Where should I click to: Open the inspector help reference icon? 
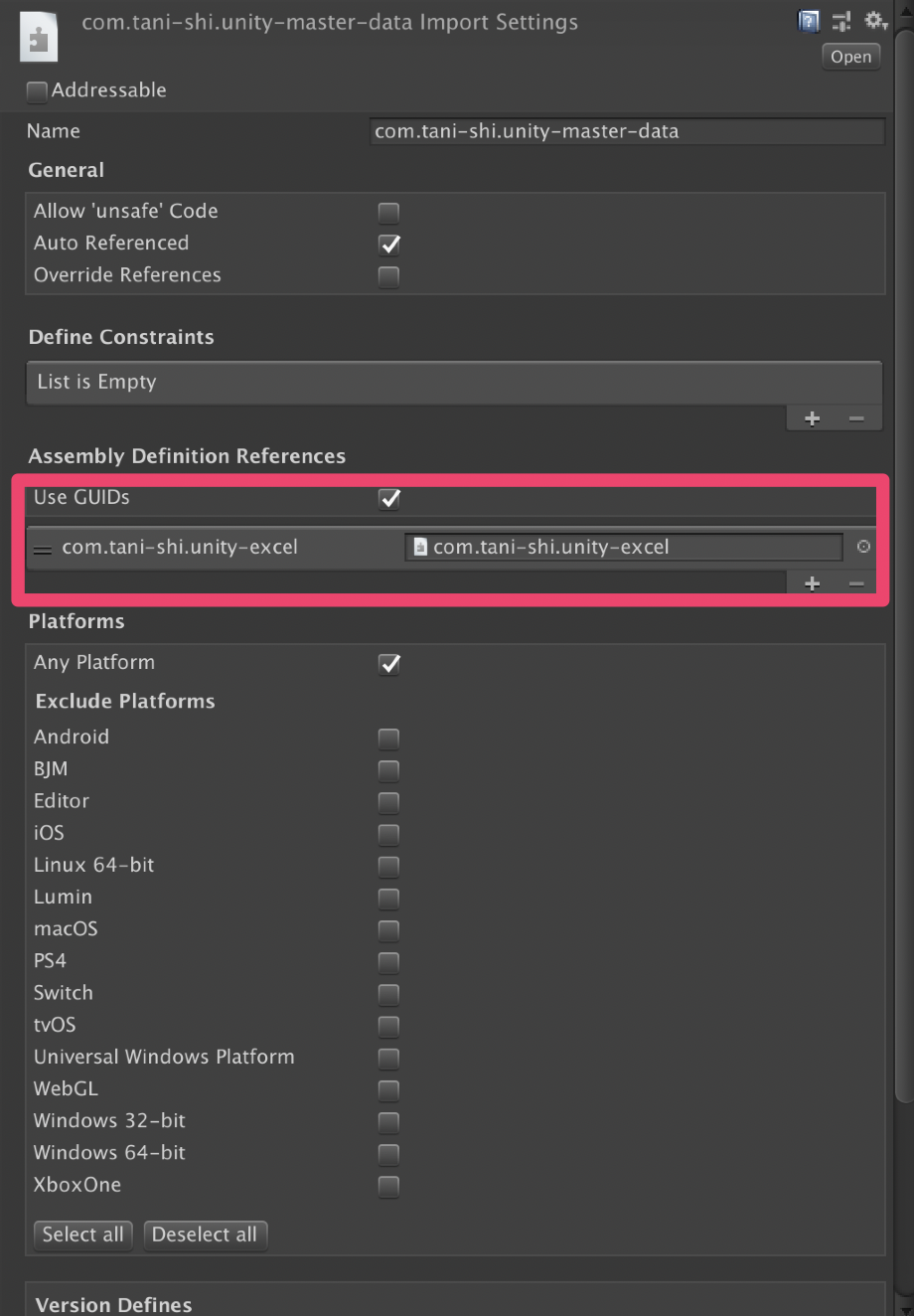810,21
